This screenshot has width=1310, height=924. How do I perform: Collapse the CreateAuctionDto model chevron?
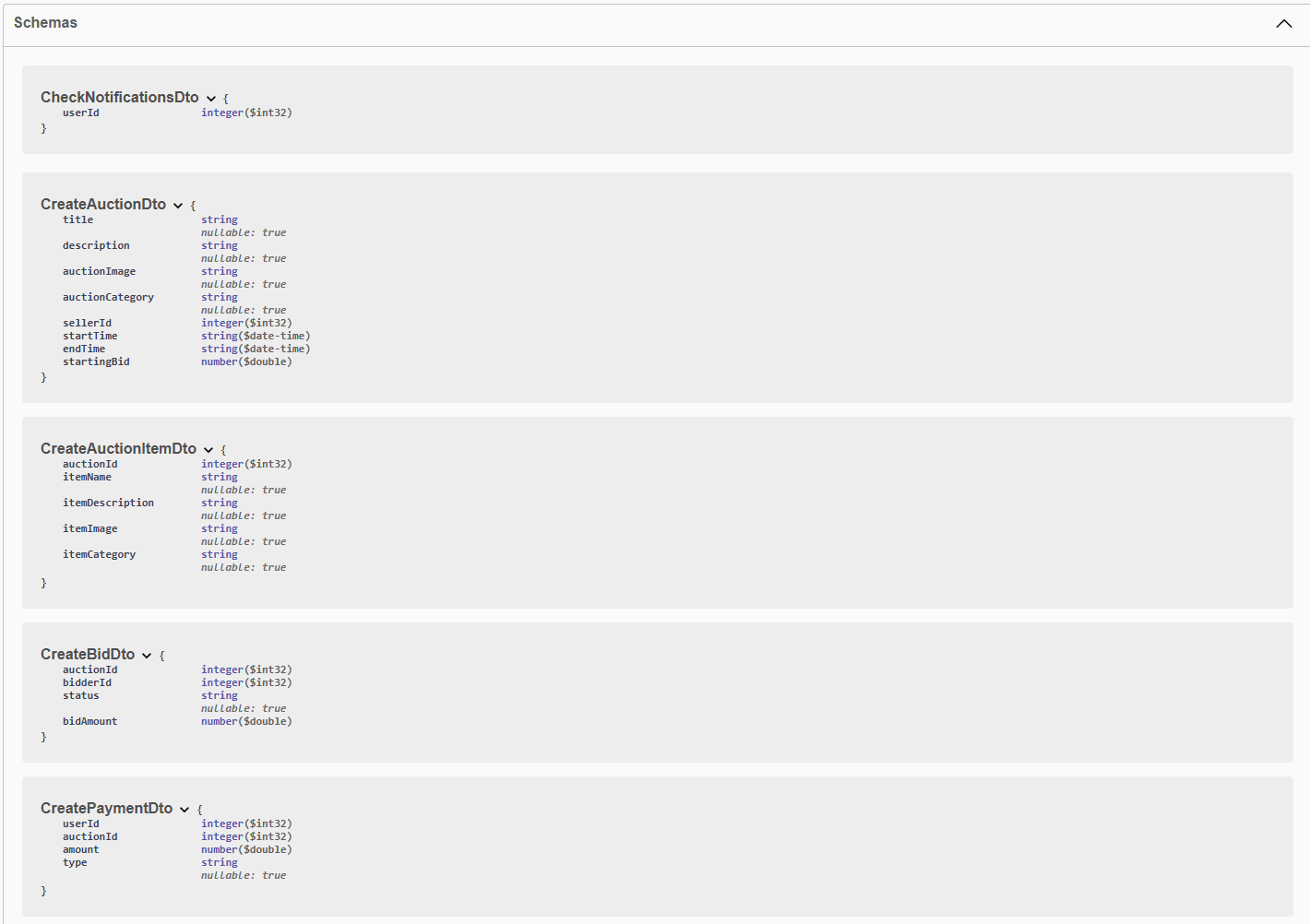178,206
